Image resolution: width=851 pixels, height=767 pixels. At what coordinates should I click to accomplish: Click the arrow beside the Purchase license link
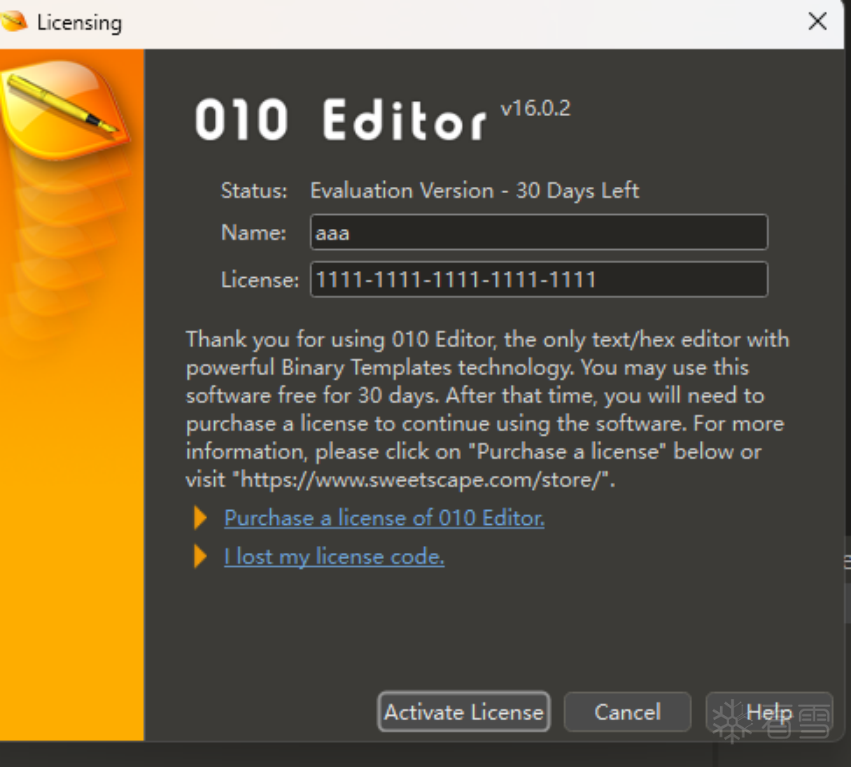200,518
